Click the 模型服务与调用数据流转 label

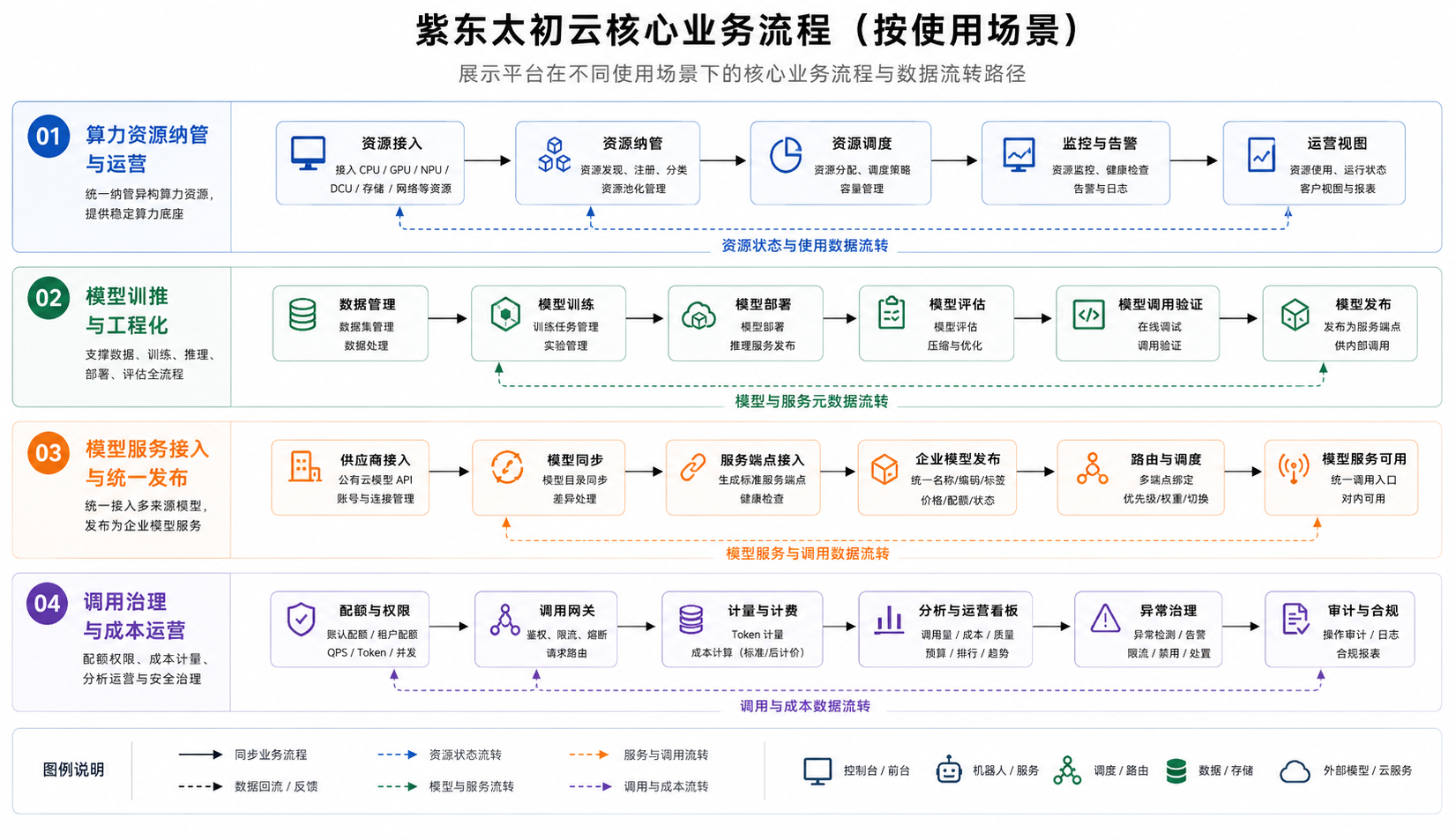pyautogui.click(x=807, y=554)
